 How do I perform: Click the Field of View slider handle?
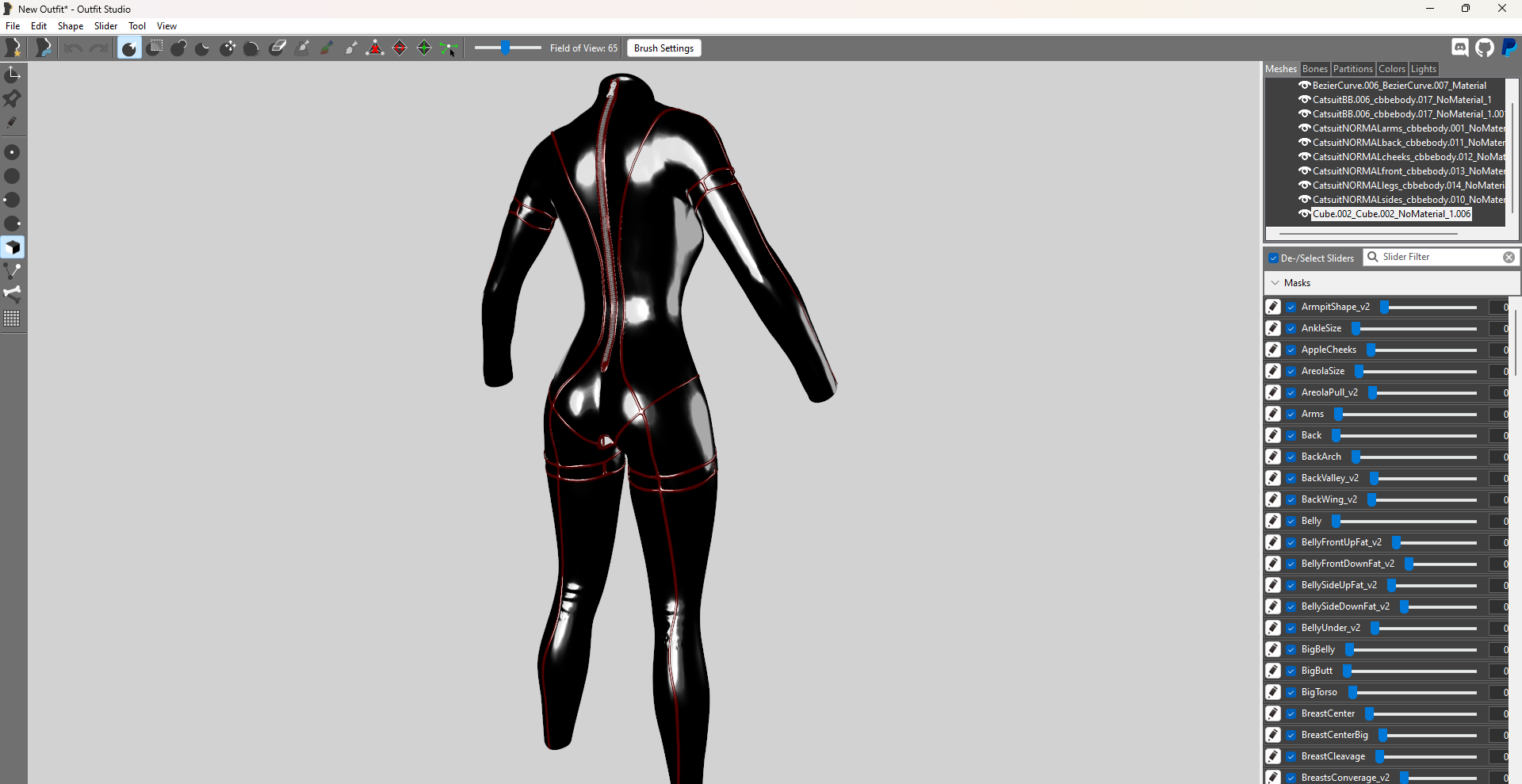[505, 48]
